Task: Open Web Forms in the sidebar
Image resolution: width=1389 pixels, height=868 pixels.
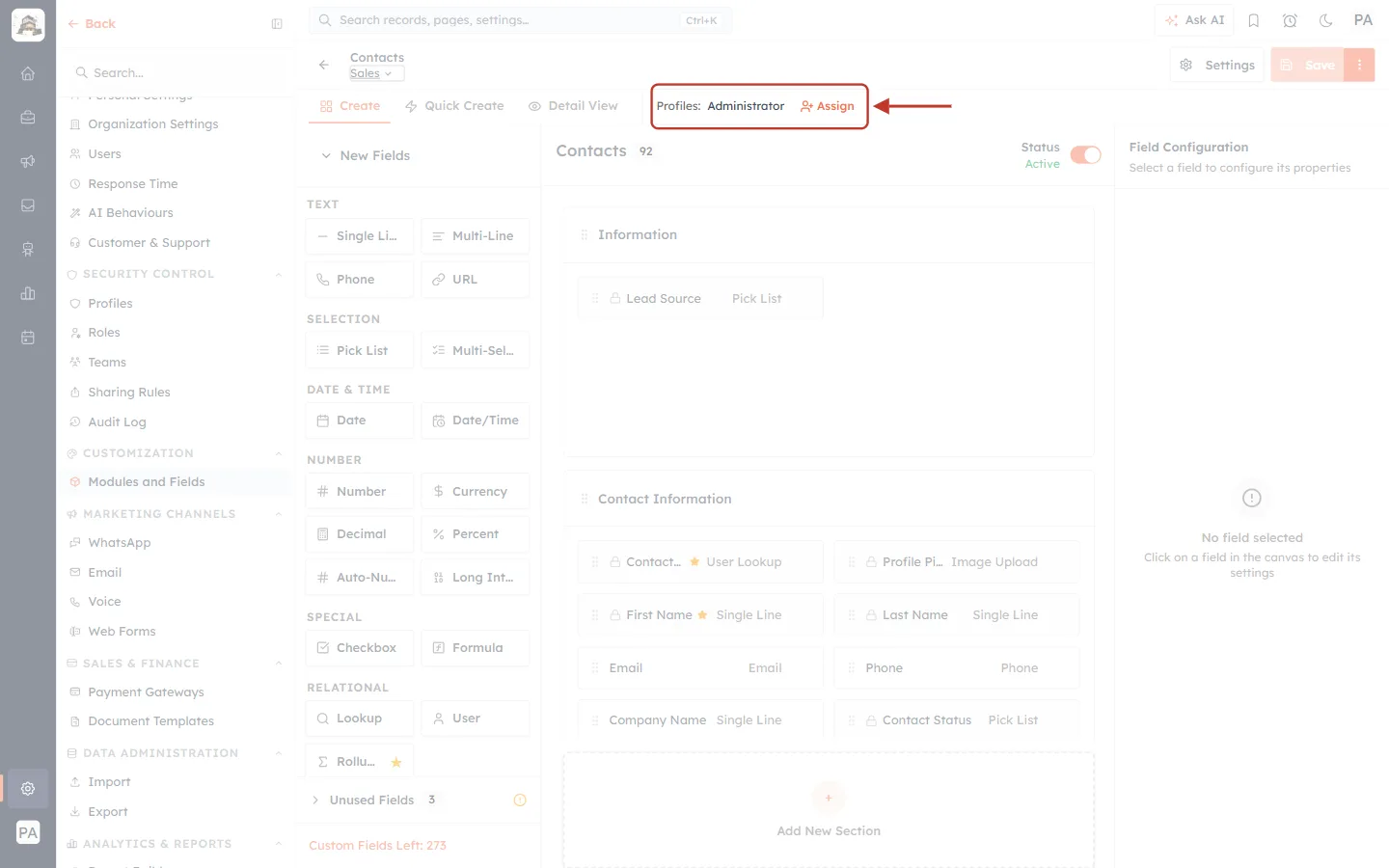Action: [122, 632]
